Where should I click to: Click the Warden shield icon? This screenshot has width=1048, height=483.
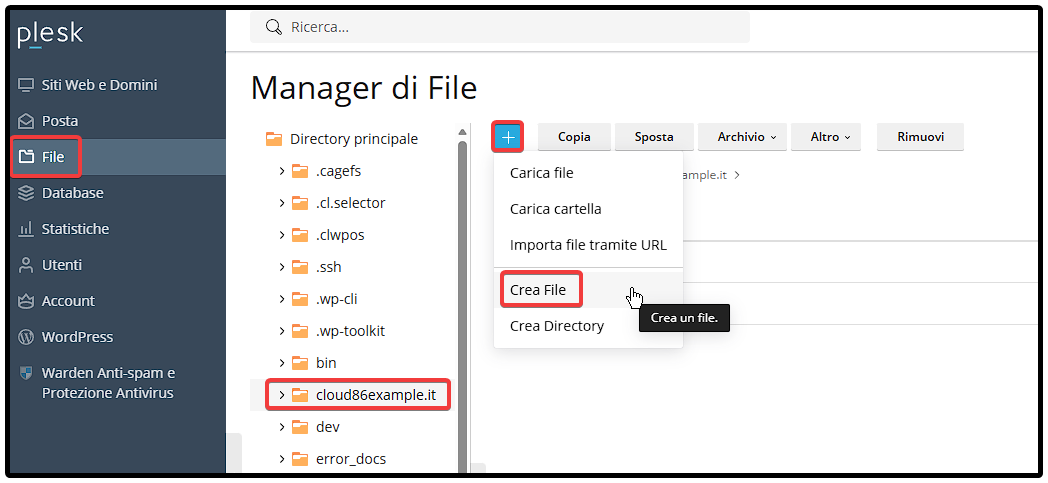(25, 373)
